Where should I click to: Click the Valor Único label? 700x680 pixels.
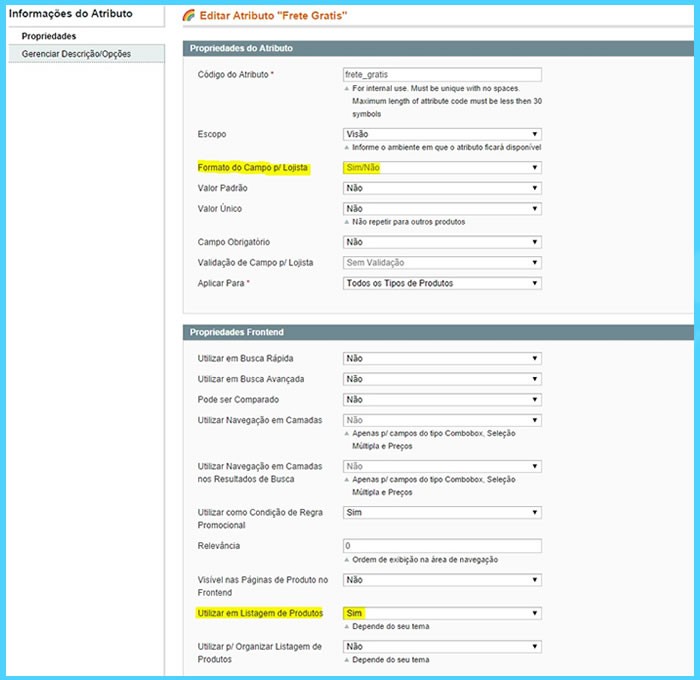coord(220,209)
